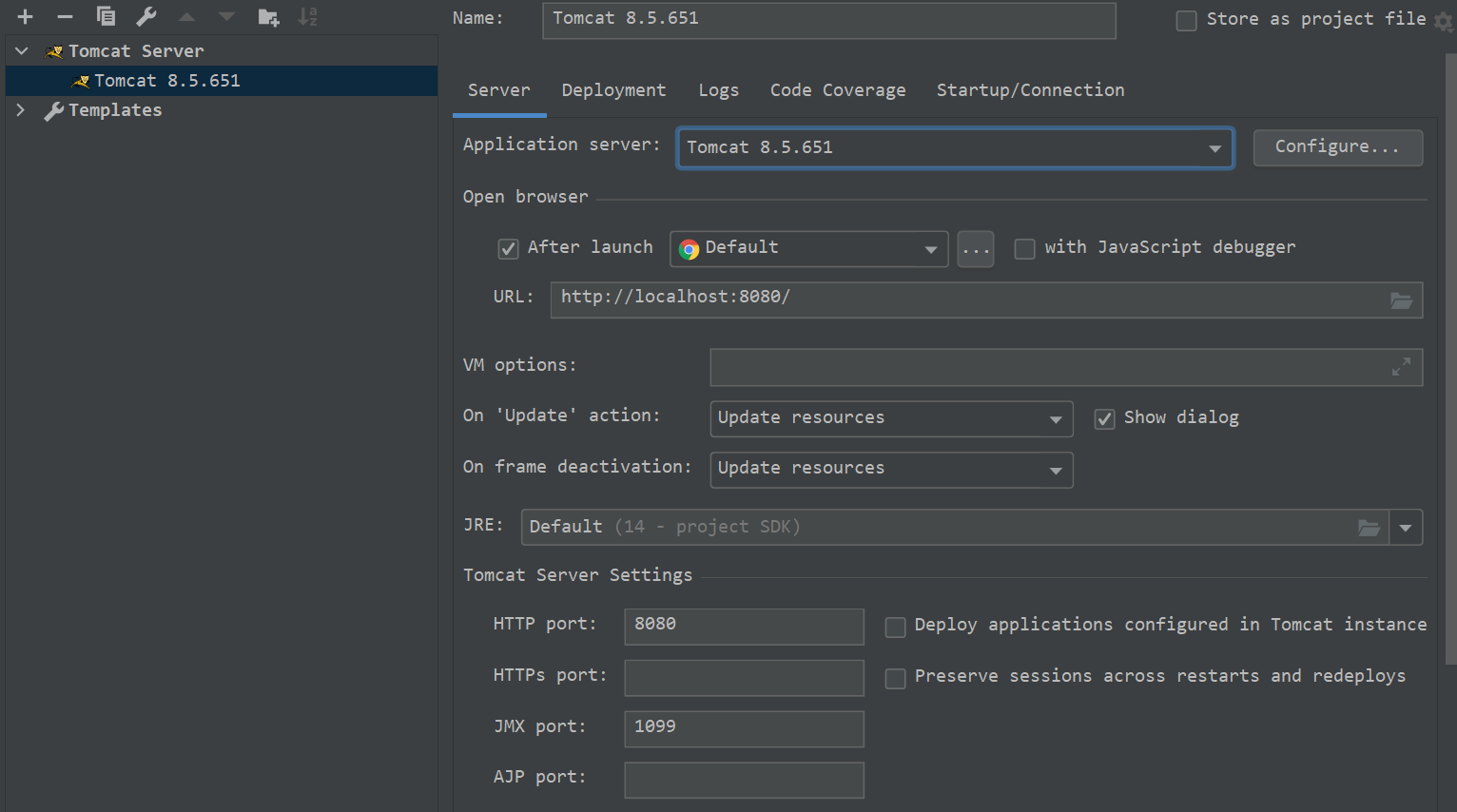Remove configuration with minus icon
Viewport: 1457px width, 812px height.
65,17
